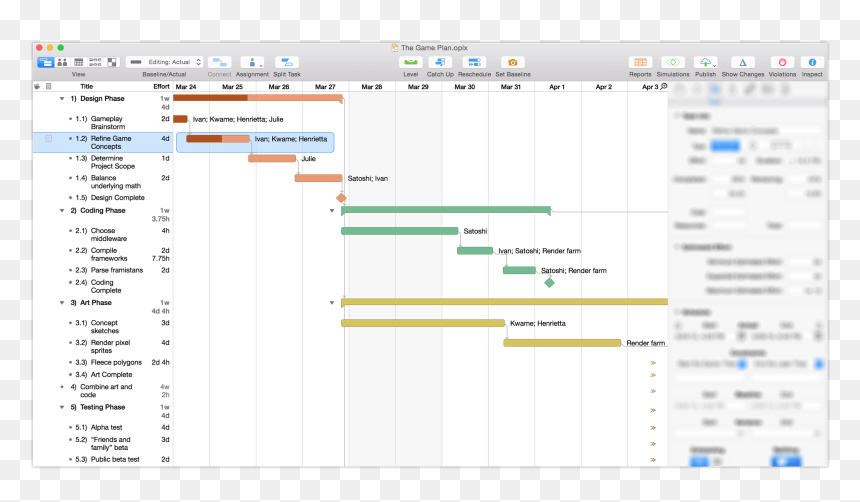Click the triangle beside Coding Phase Gantt bar
Image resolution: width=860 pixels, height=502 pixels.
[x=332, y=211]
